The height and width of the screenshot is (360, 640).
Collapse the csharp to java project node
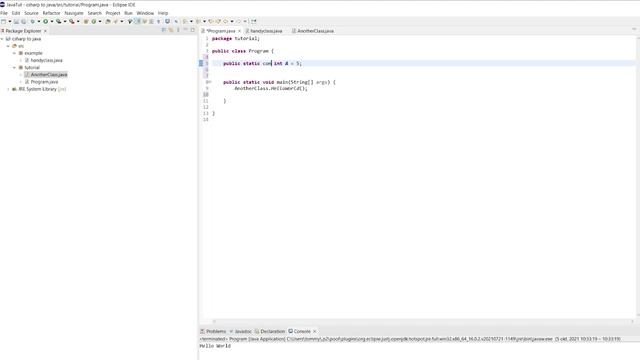(2, 39)
